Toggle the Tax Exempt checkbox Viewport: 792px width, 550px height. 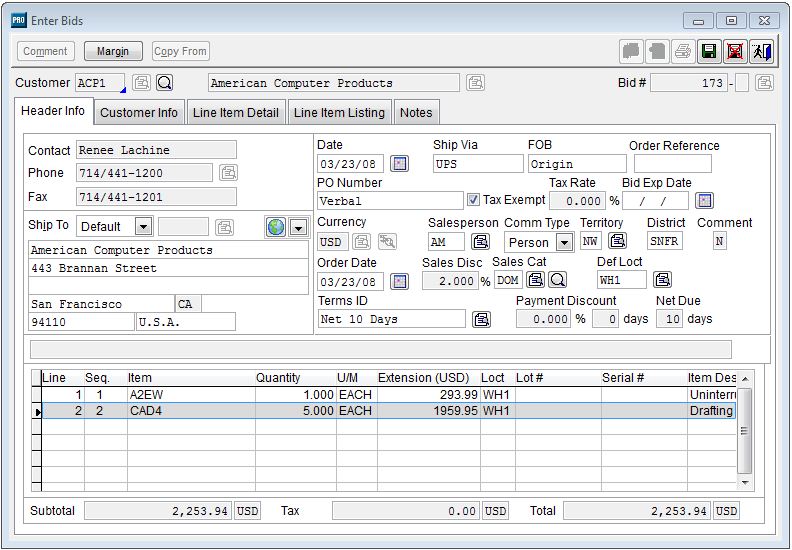pos(473,200)
